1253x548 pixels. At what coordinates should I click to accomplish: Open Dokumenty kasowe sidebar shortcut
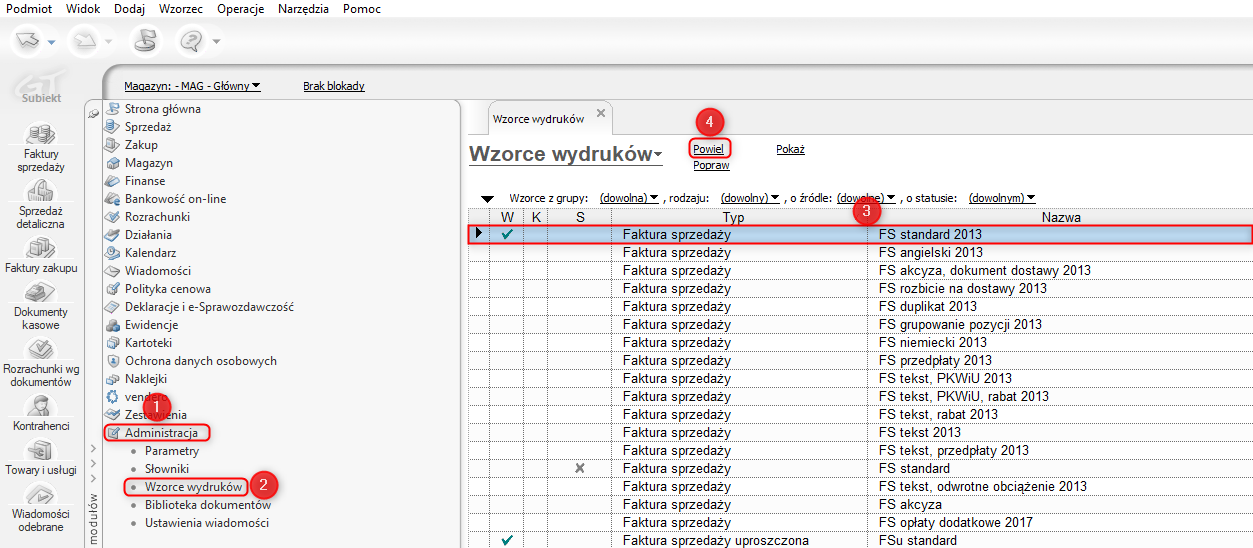(41, 307)
